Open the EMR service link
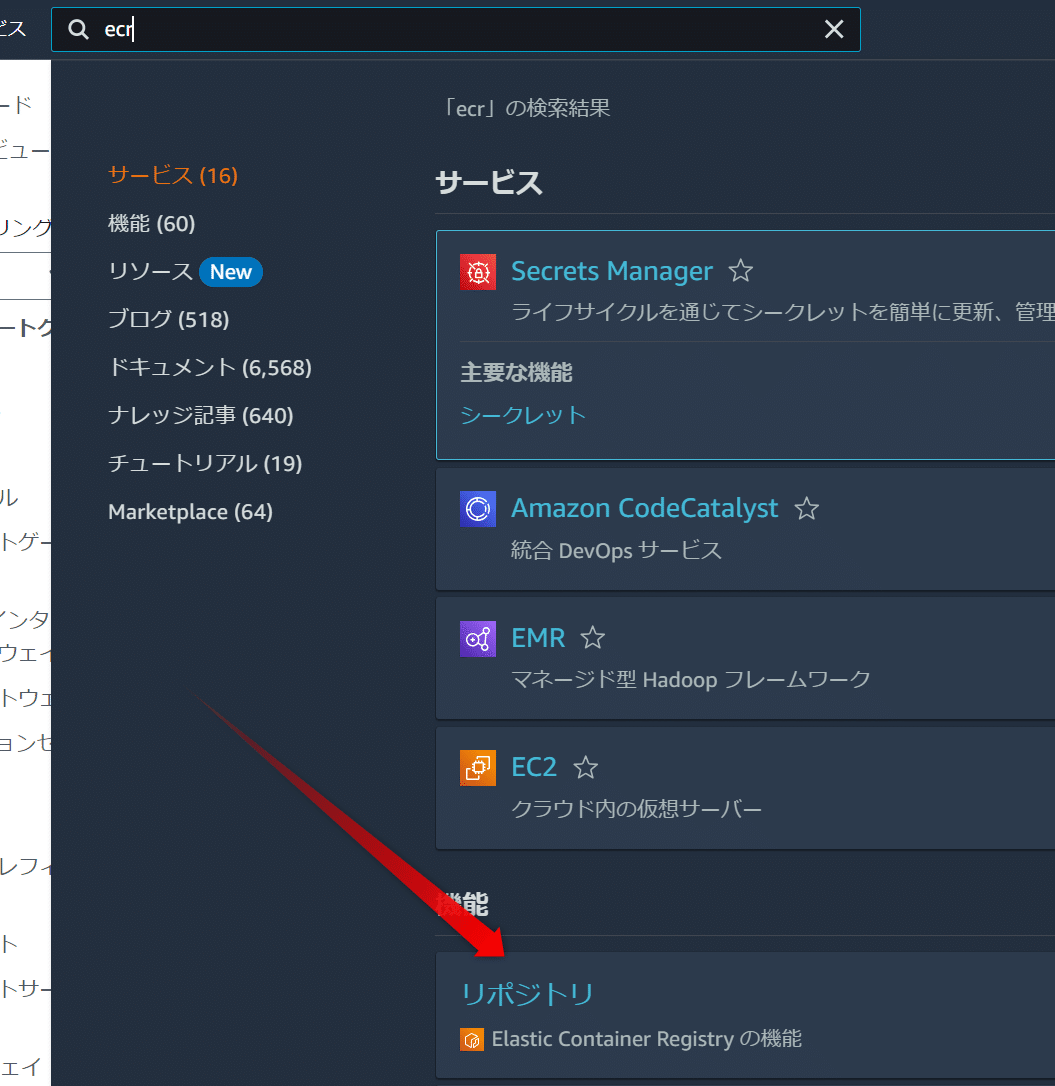The height and width of the screenshot is (1086, 1055). [x=538, y=638]
